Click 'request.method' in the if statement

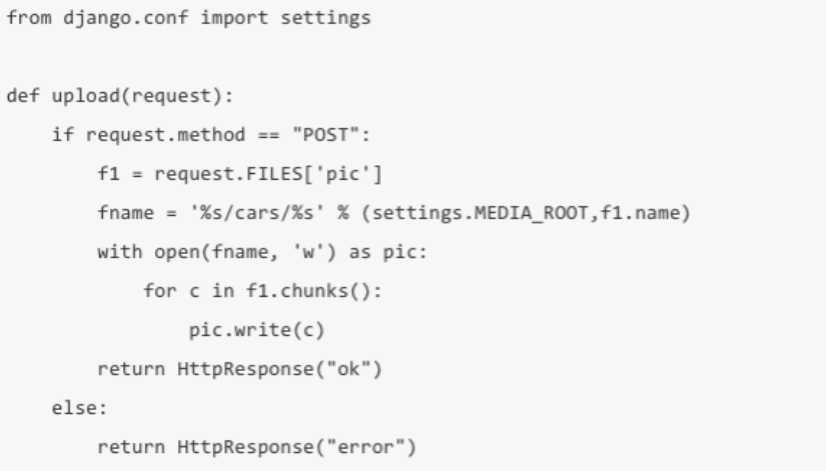click(165, 135)
